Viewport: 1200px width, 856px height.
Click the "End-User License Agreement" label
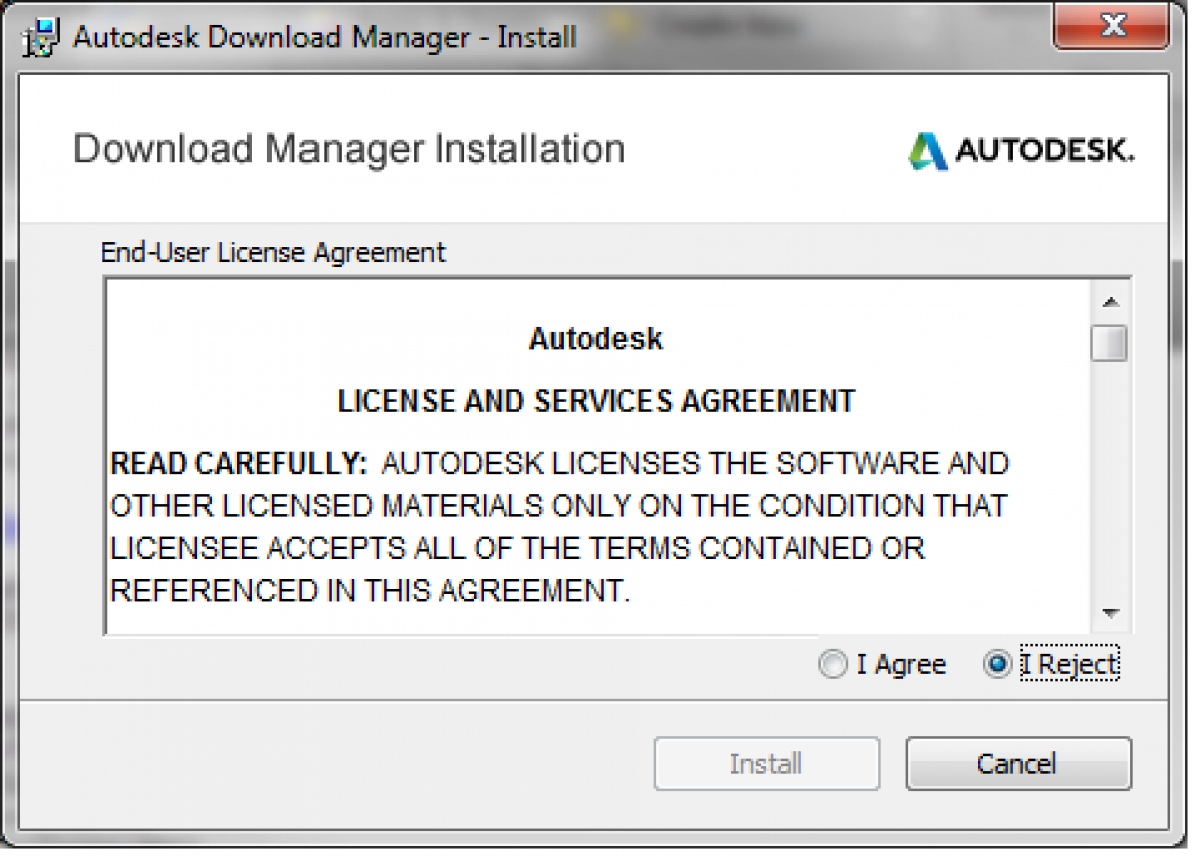click(x=273, y=252)
